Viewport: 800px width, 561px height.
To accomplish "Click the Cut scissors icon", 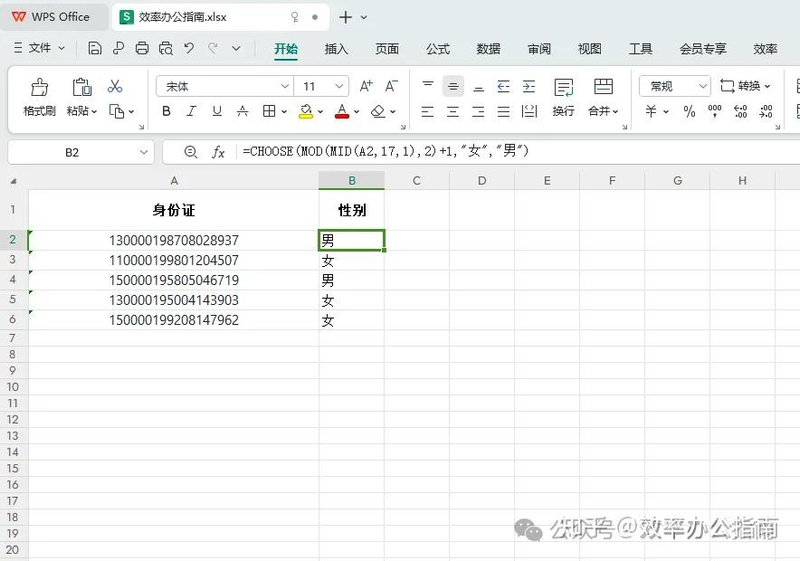I will (115, 86).
